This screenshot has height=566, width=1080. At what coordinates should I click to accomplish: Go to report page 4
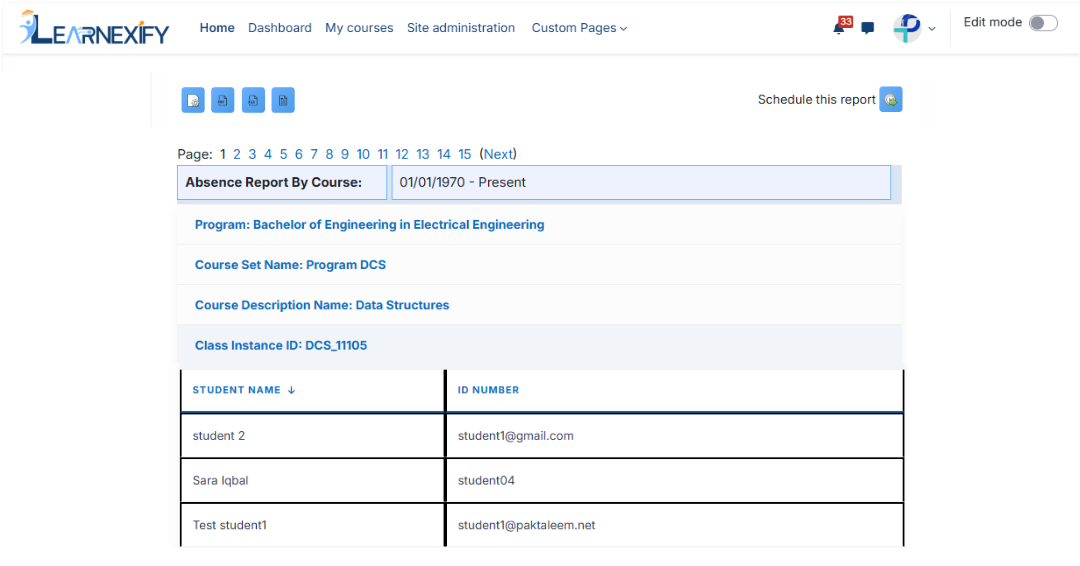coord(268,154)
